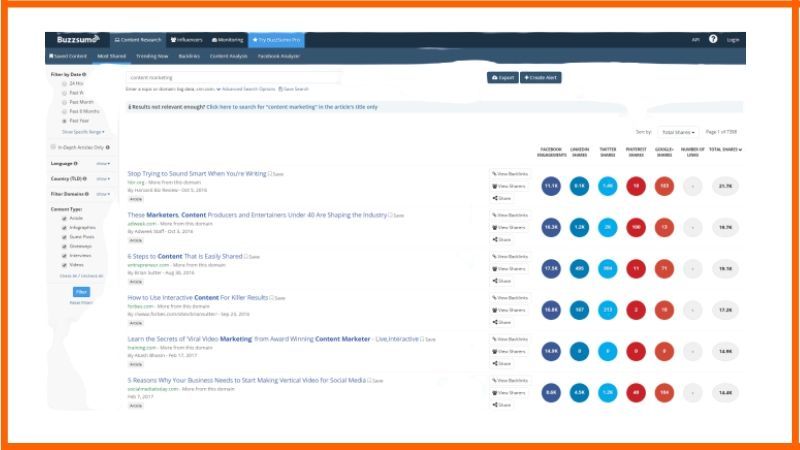Enable In-Depth Articles Only checkbox
The width and height of the screenshot is (800, 450).
point(53,147)
